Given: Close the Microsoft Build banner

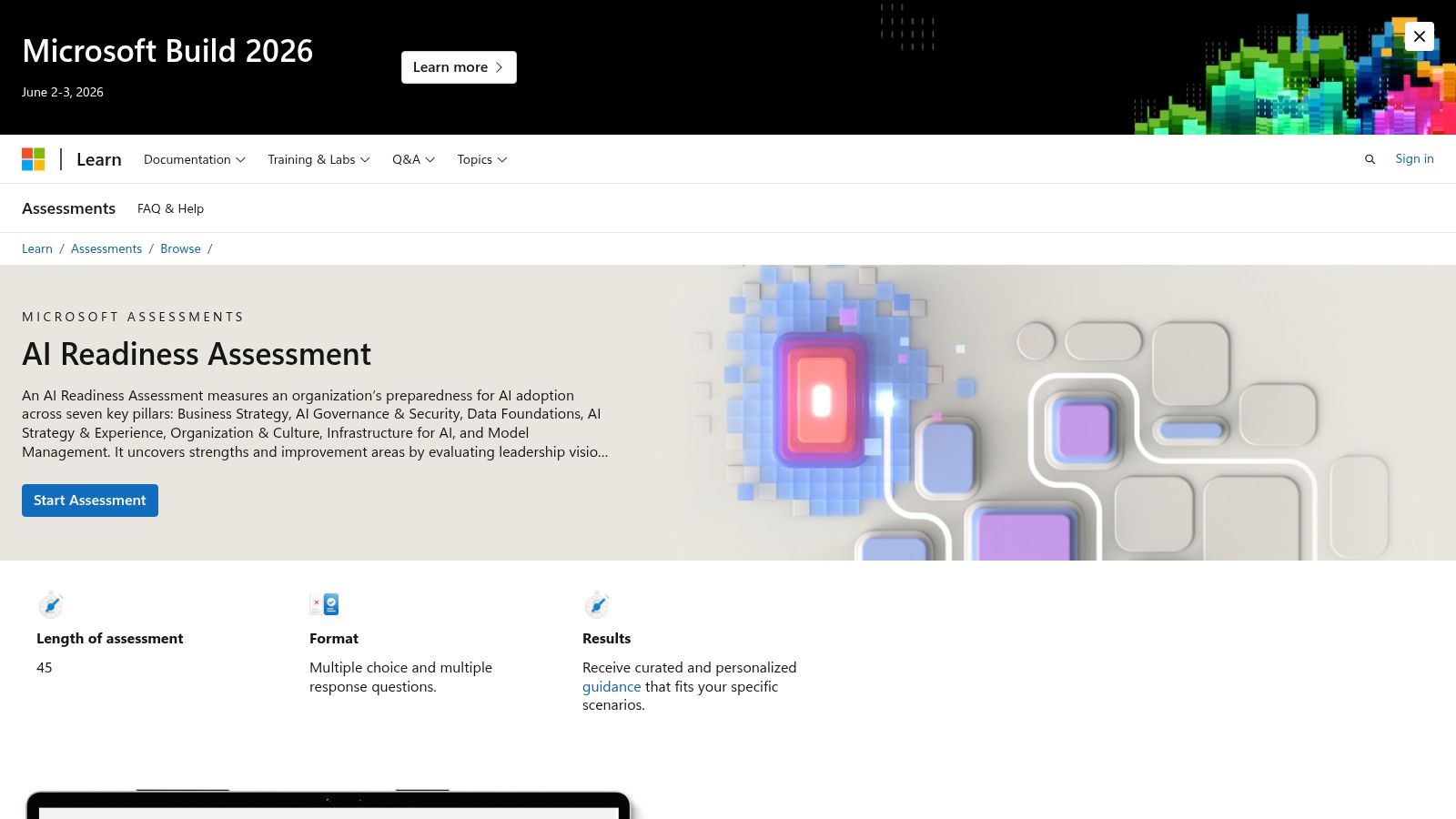Looking at the screenshot, I should (1420, 36).
